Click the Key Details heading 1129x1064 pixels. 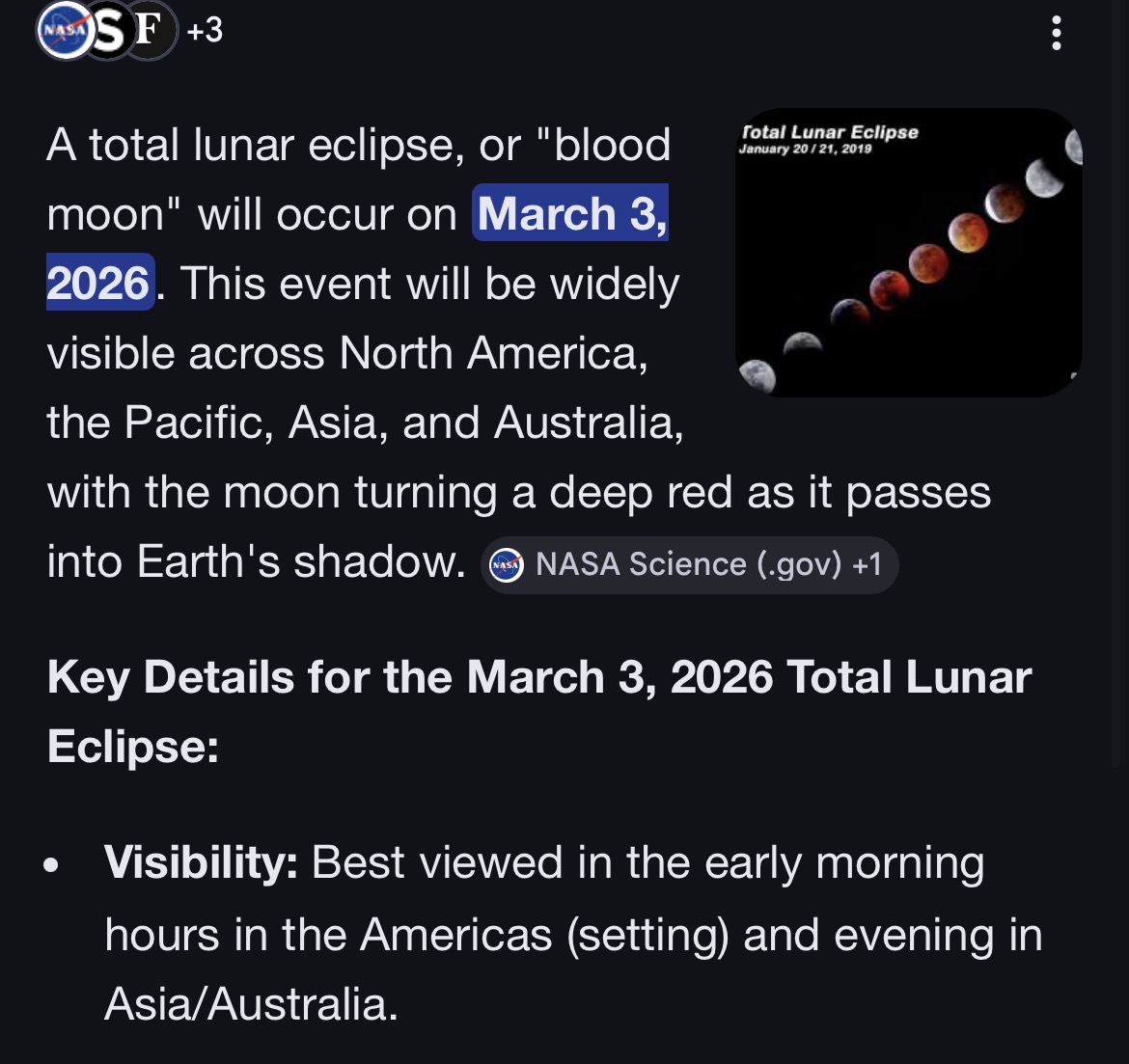click(538, 711)
